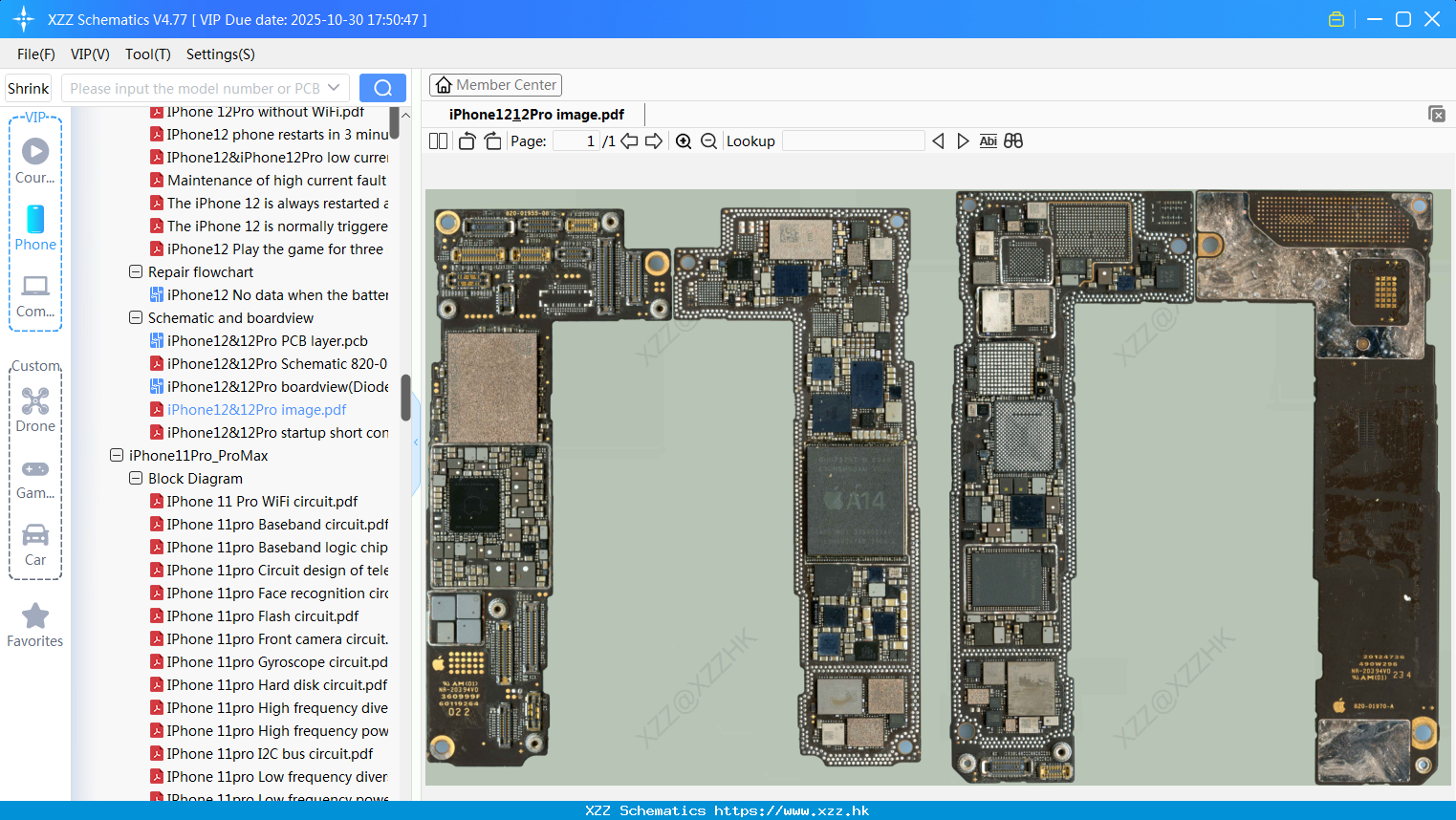Viewport: 1456px width, 820px height.
Task: Click the pop-out window icon at tab bar right
Action: (x=1436, y=114)
